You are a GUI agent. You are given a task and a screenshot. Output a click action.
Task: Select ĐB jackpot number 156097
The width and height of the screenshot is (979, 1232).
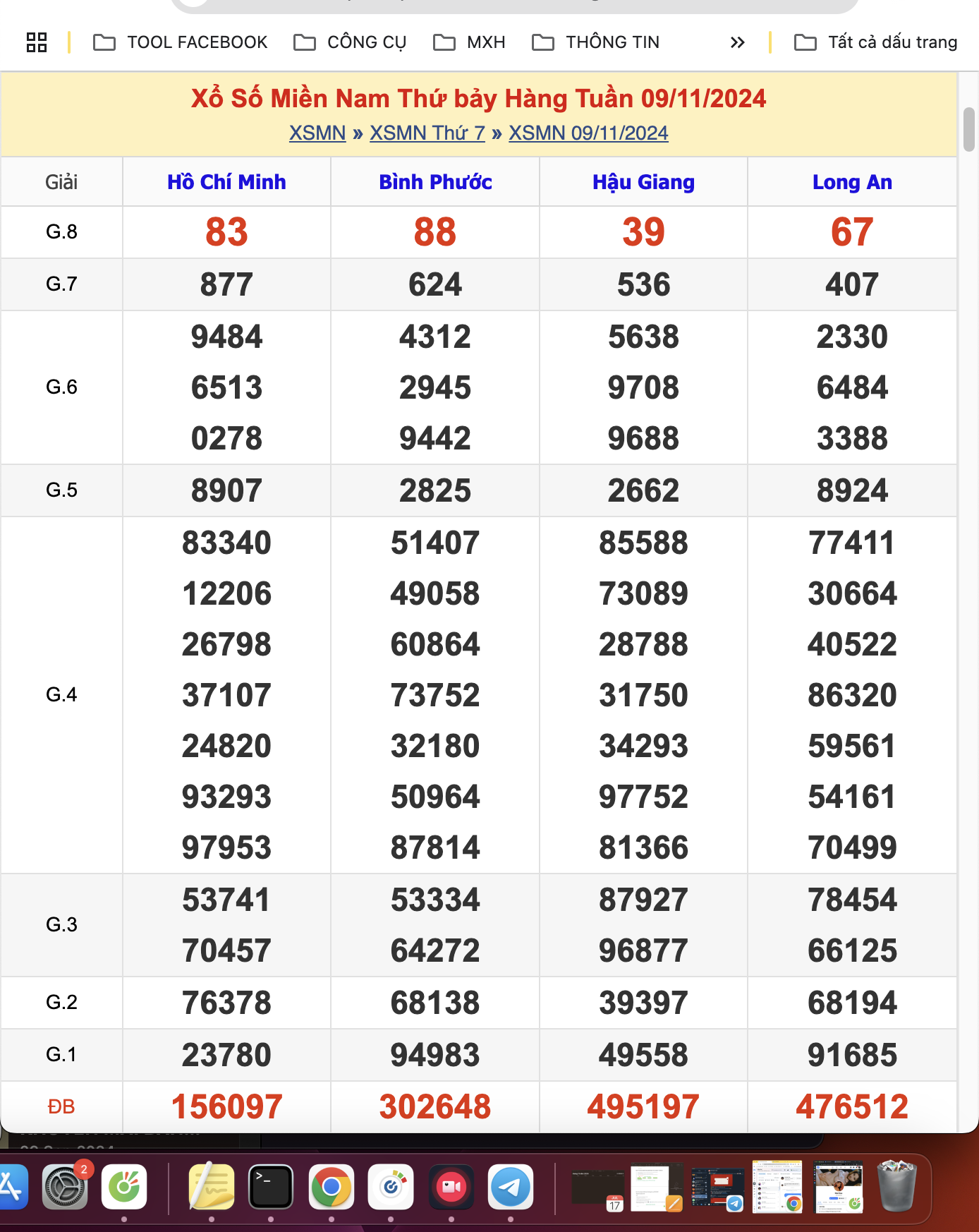coord(226,1106)
